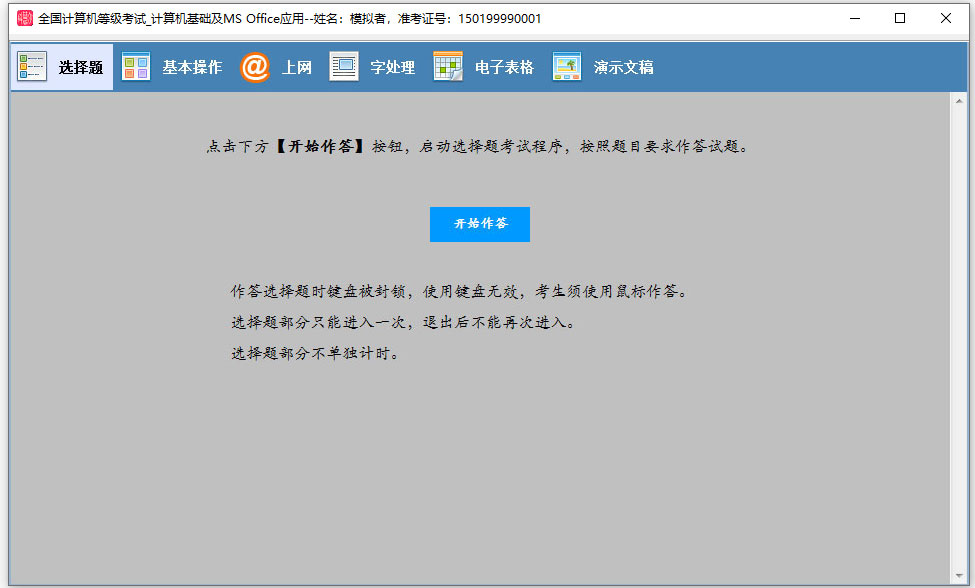Click the scrollbar up arrow
This screenshot has height=588, width=975.
(959, 101)
